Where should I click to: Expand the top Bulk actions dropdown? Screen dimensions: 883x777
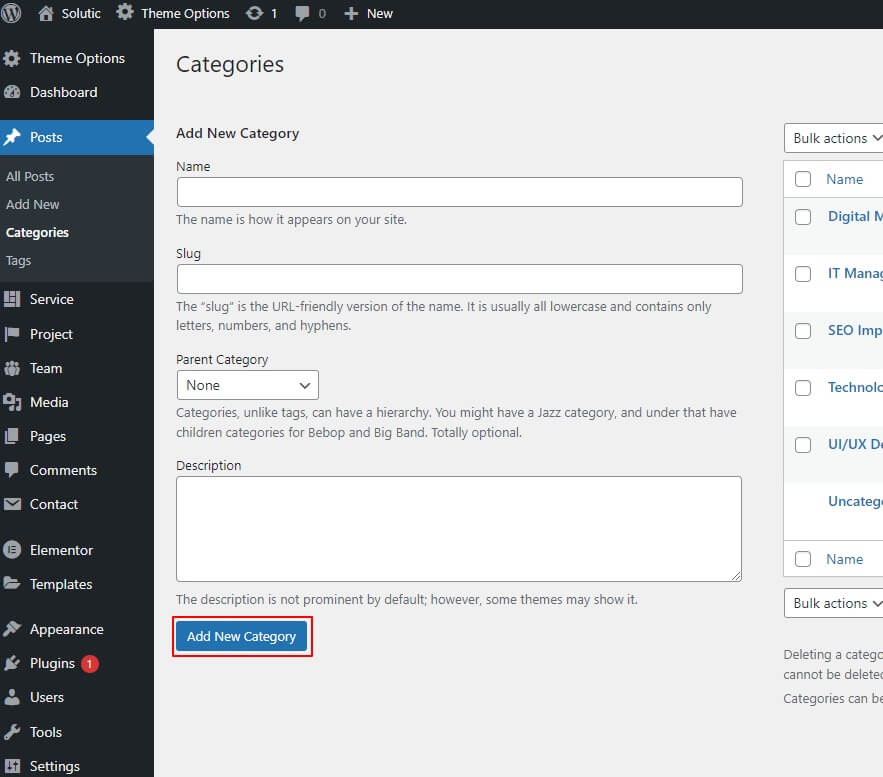click(835, 138)
